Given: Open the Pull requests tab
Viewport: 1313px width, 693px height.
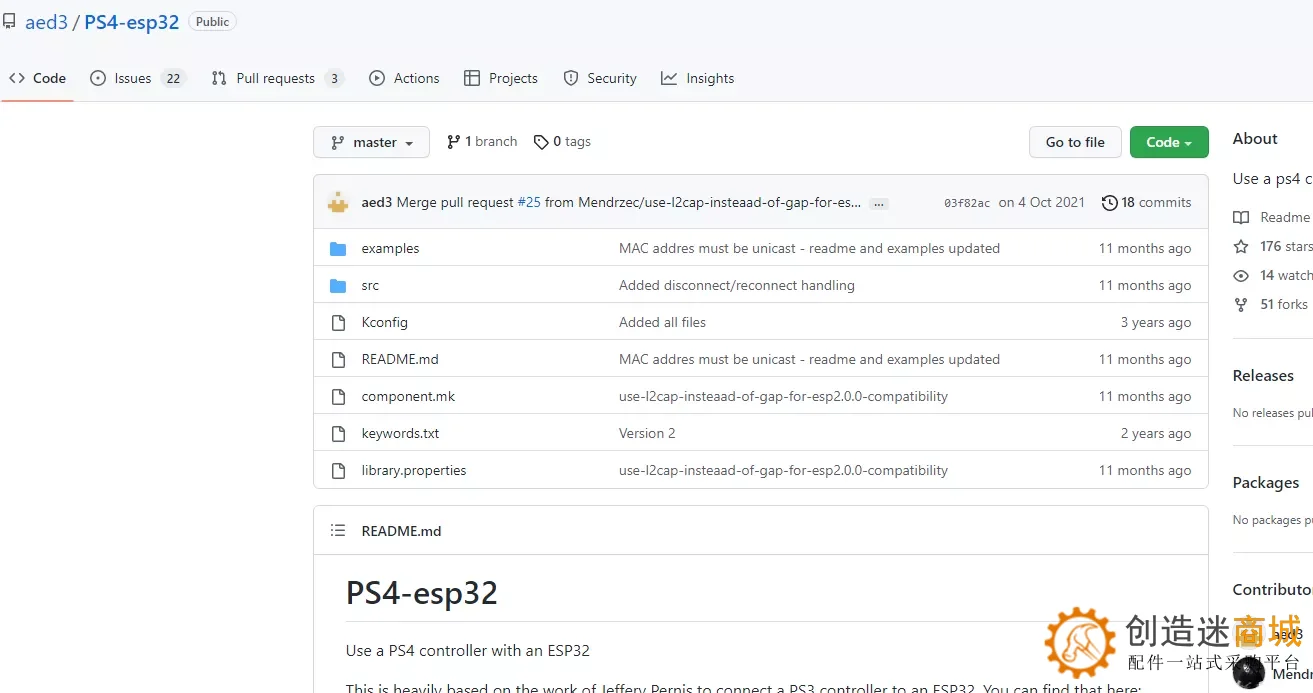Looking at the screenshot, I should click(x=278, y=78).
